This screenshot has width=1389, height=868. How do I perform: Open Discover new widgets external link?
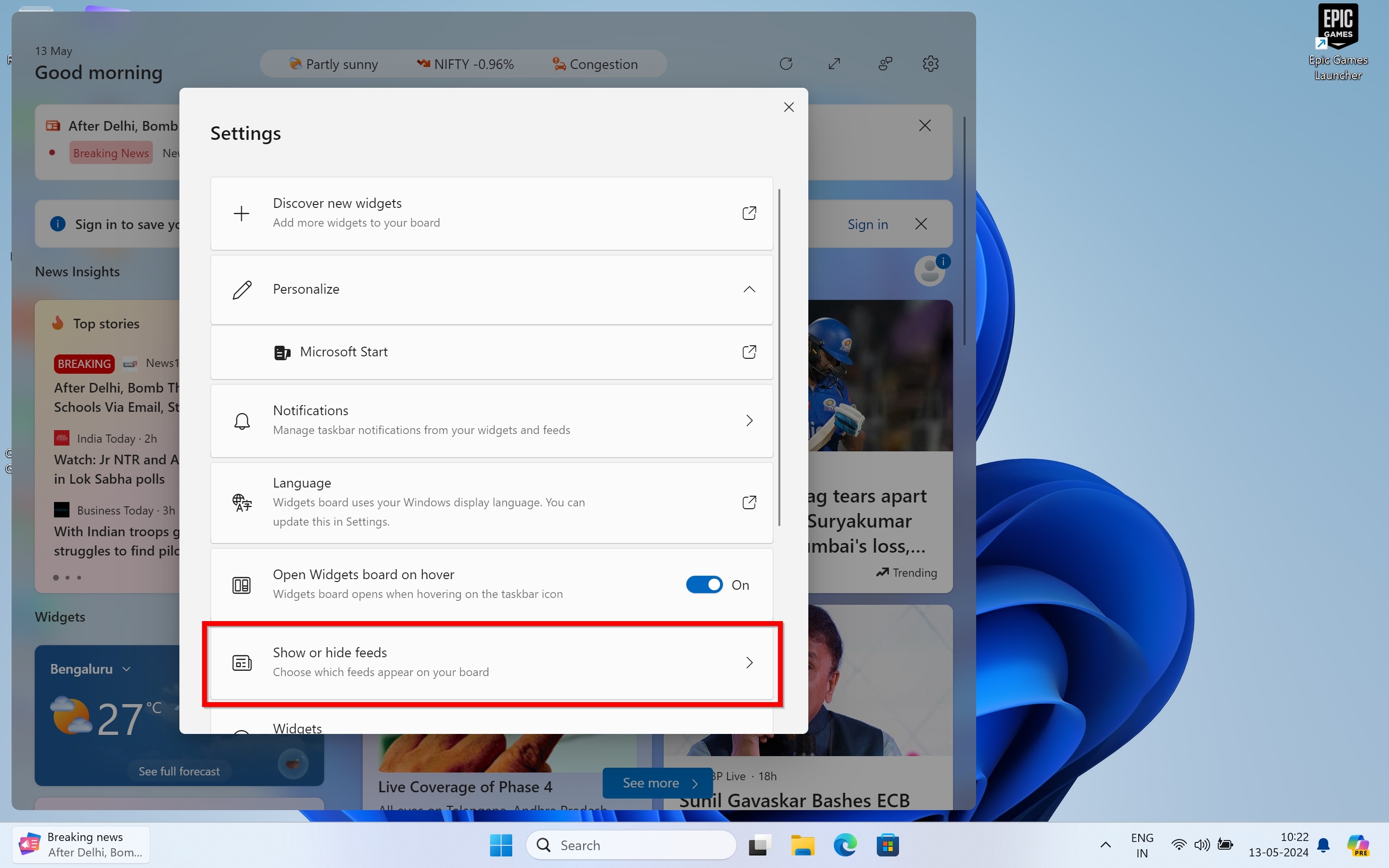coord(749,213)
